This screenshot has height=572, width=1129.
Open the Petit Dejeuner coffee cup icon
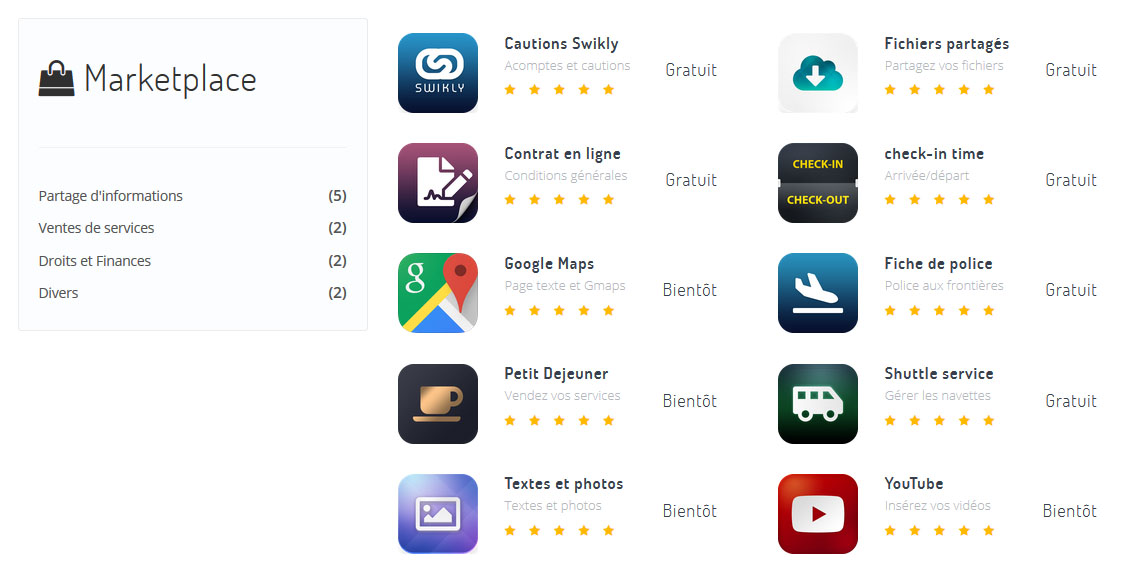click(438, 403)
